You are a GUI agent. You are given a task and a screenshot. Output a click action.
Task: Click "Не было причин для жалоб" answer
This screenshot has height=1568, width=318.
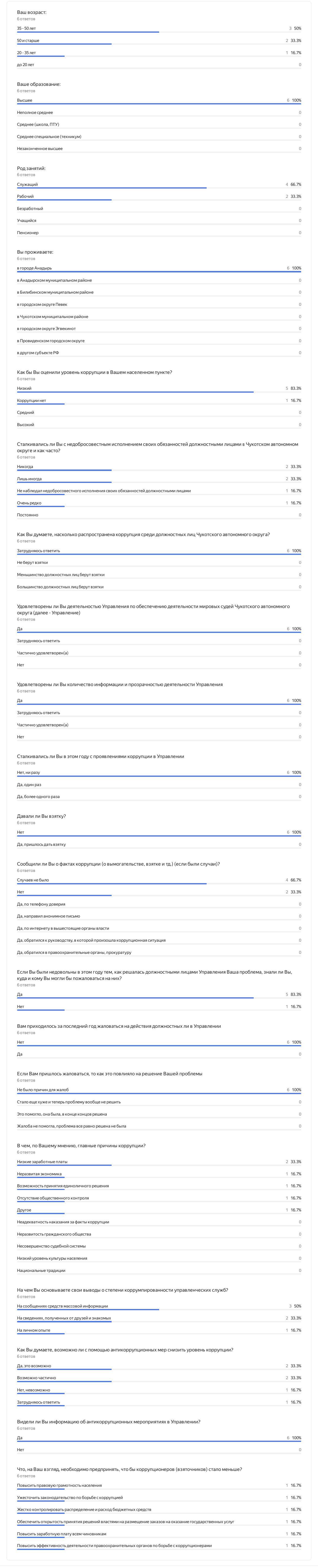[43, 1089]
